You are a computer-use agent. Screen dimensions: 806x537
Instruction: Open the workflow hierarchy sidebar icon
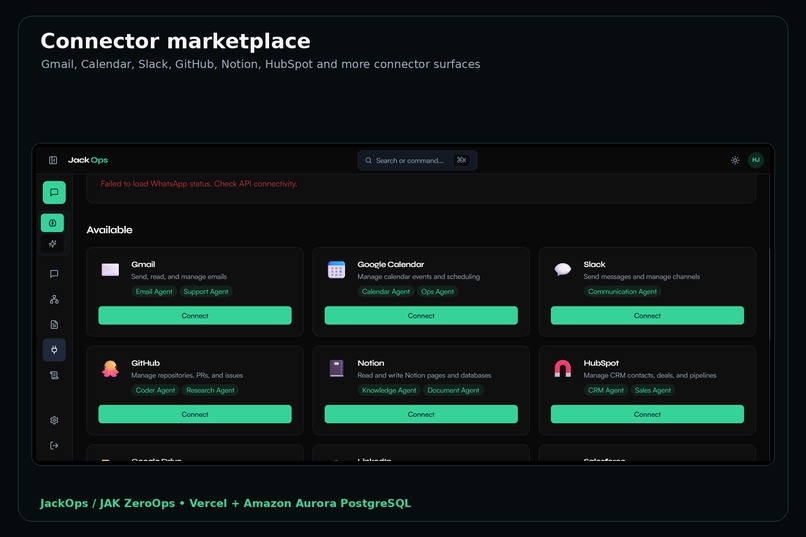click(54, 299)
